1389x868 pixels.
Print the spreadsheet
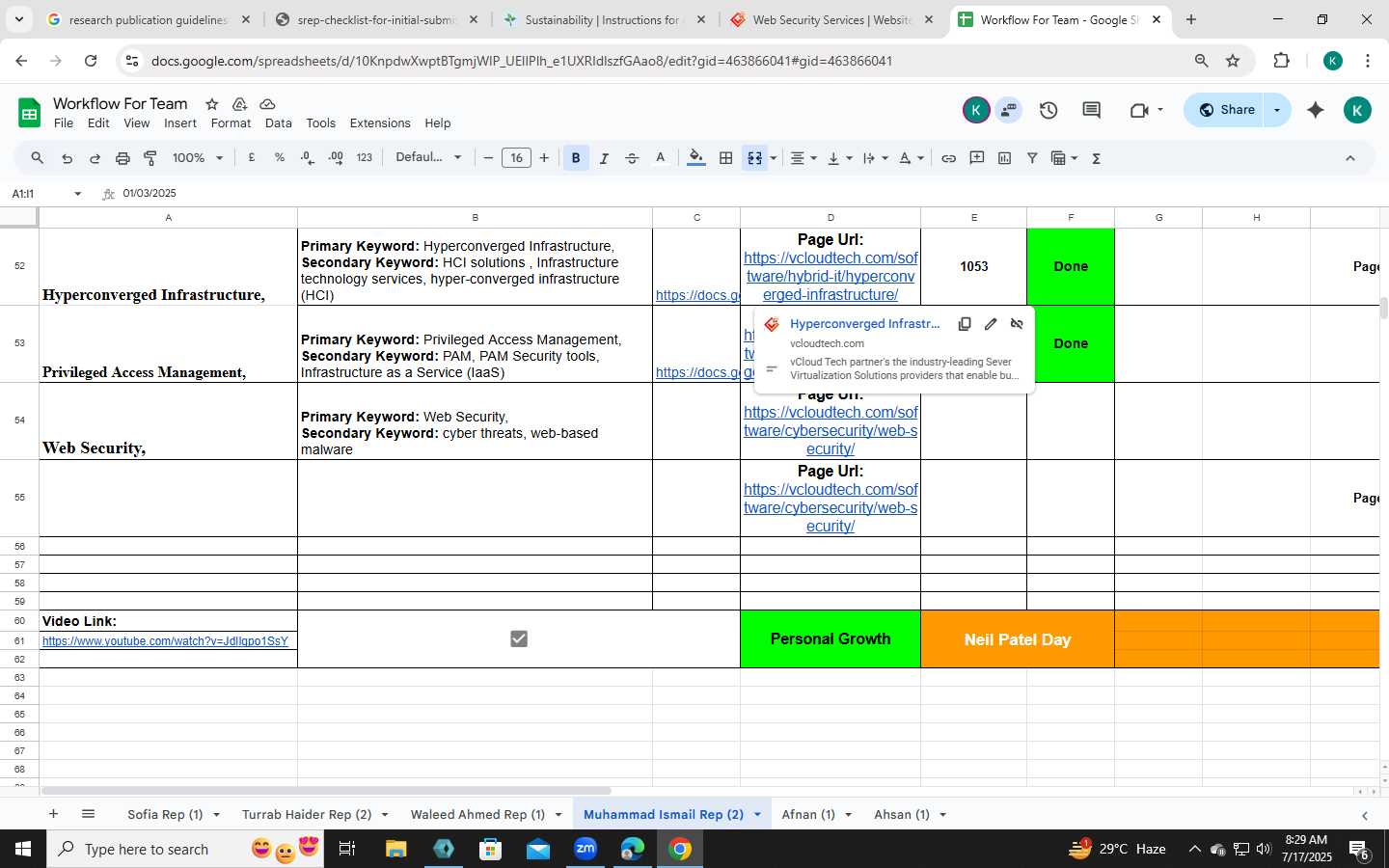click(x=123, y=158)
